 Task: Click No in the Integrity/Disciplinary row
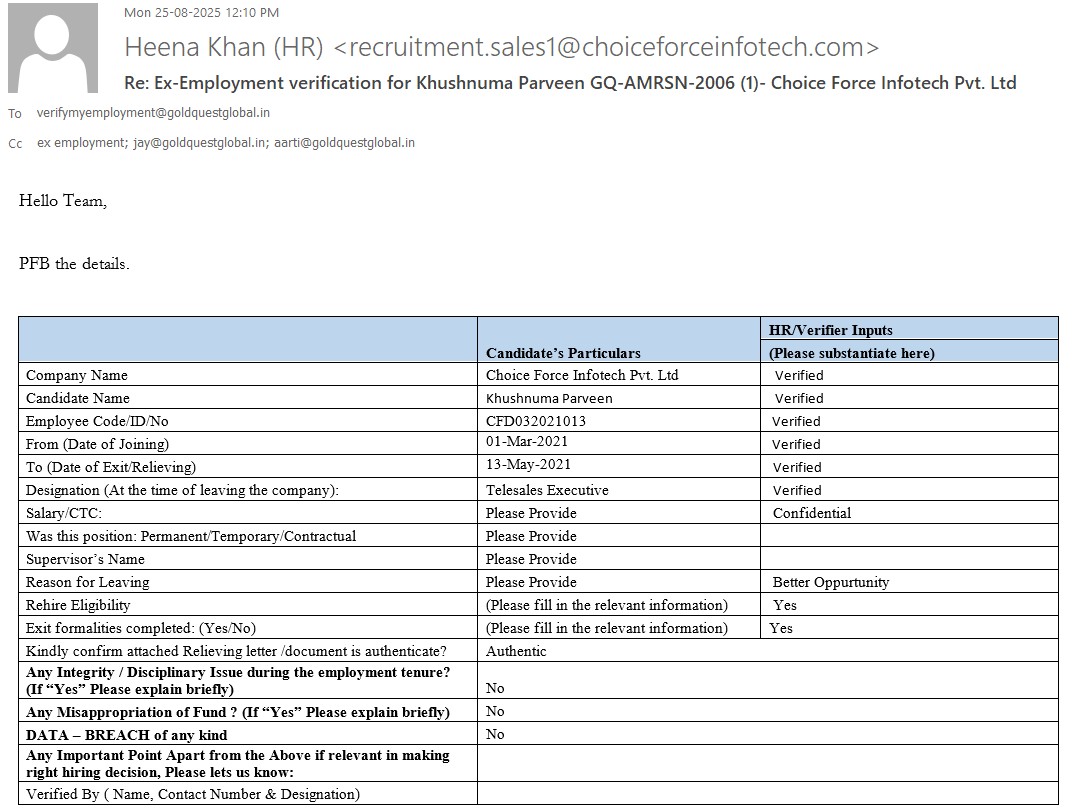pyautogui.click(x=495, y=688)
